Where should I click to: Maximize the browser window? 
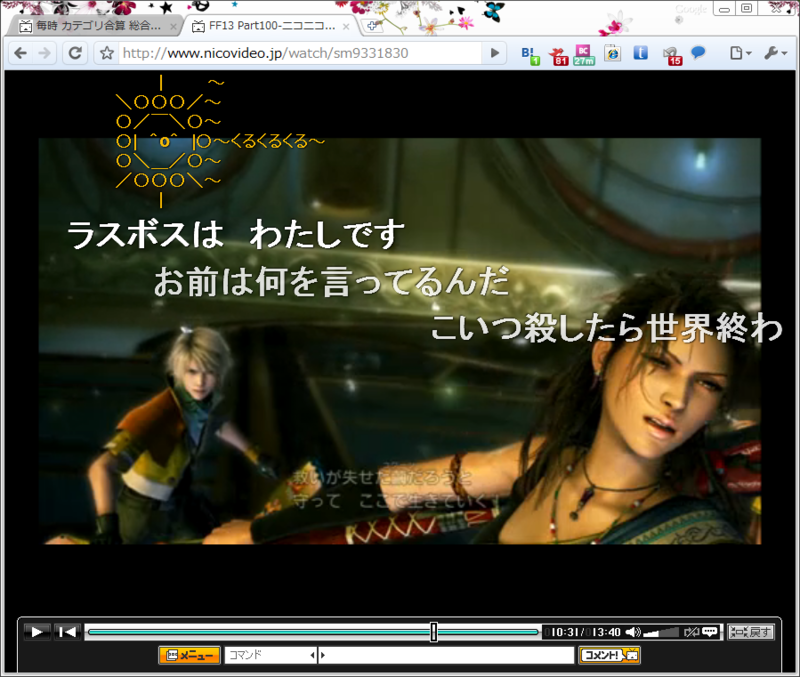point(746,9)
